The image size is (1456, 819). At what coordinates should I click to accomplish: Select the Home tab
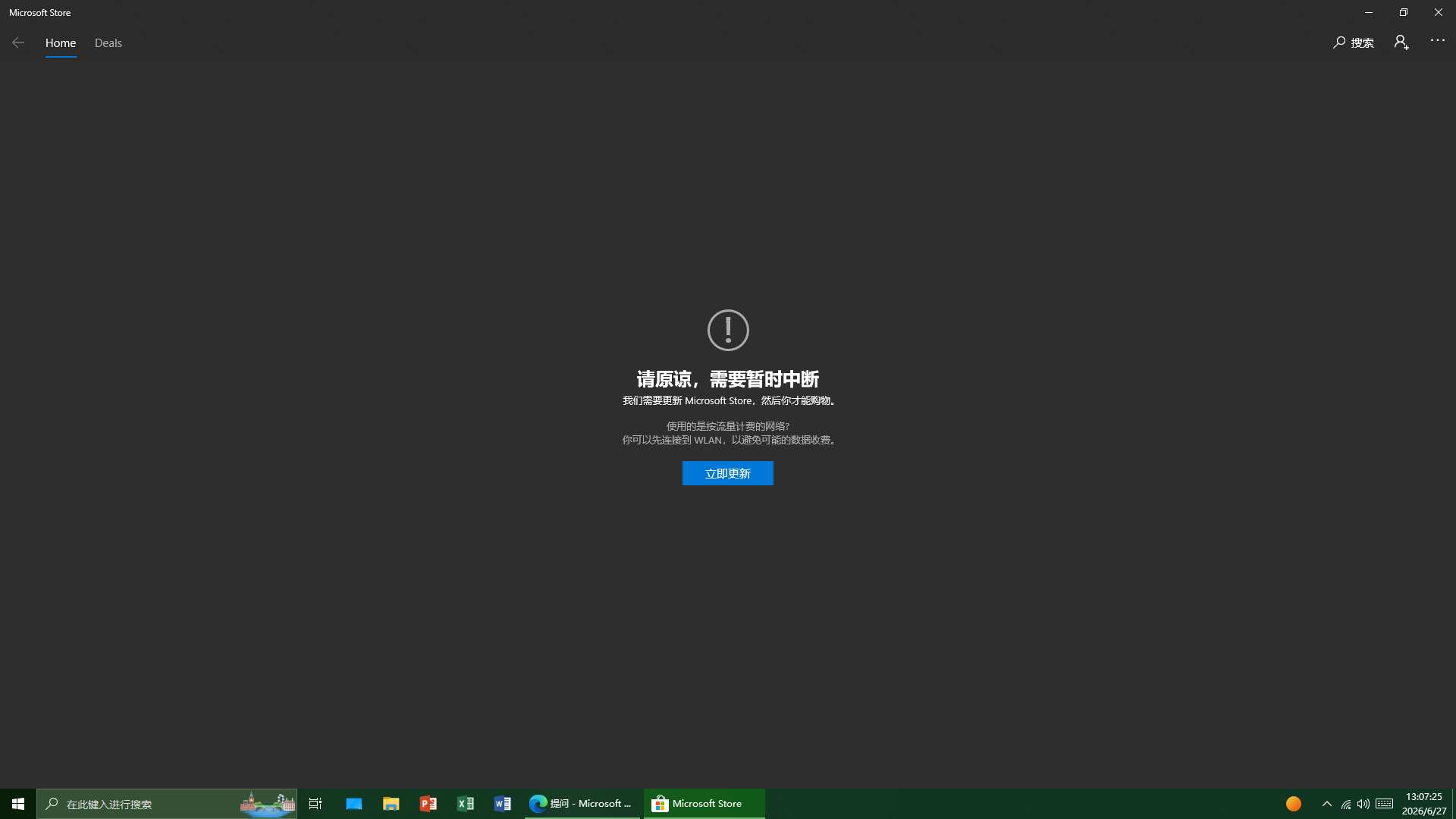61,43
